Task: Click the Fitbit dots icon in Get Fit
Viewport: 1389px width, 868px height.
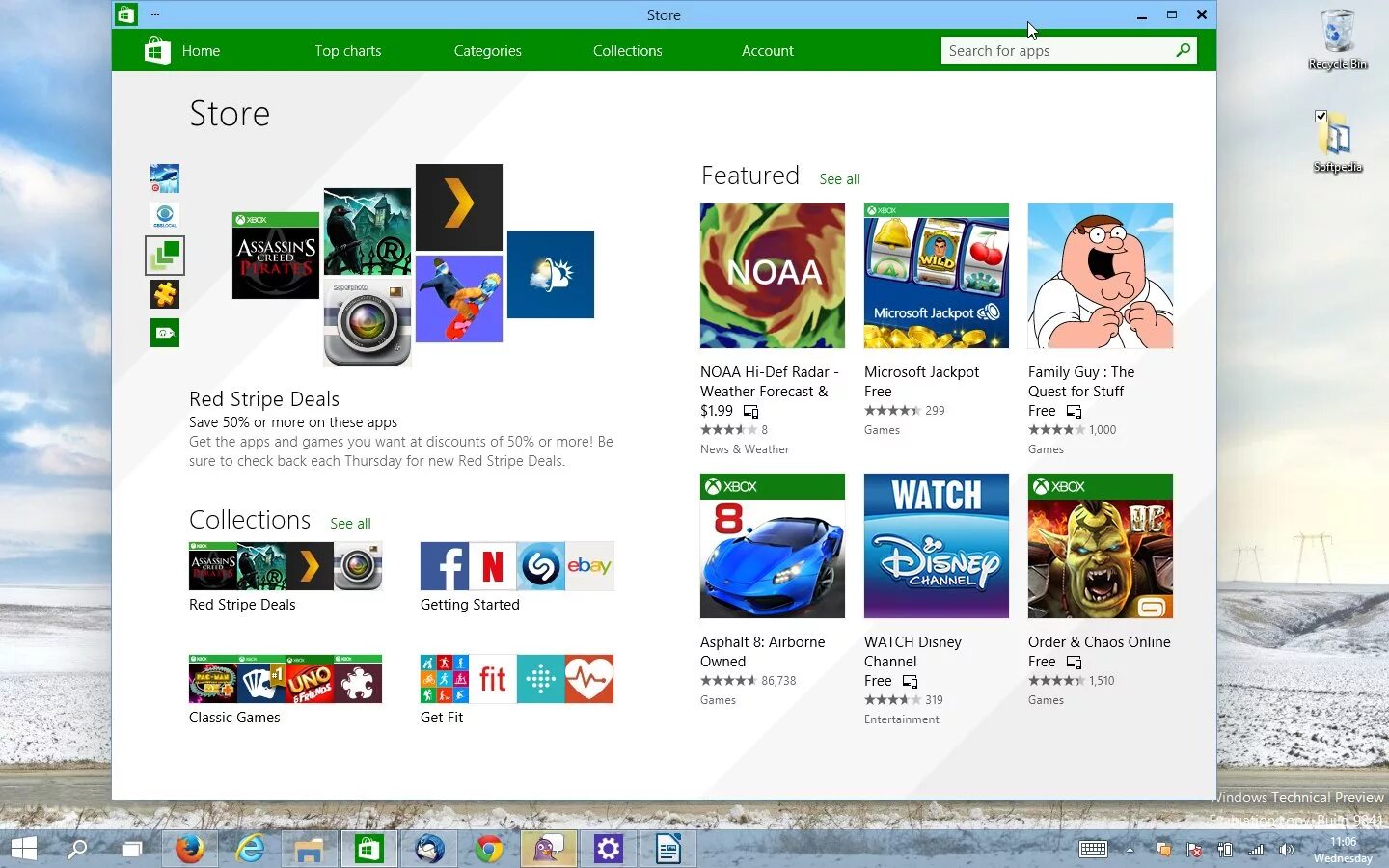Action: point(541,679)
